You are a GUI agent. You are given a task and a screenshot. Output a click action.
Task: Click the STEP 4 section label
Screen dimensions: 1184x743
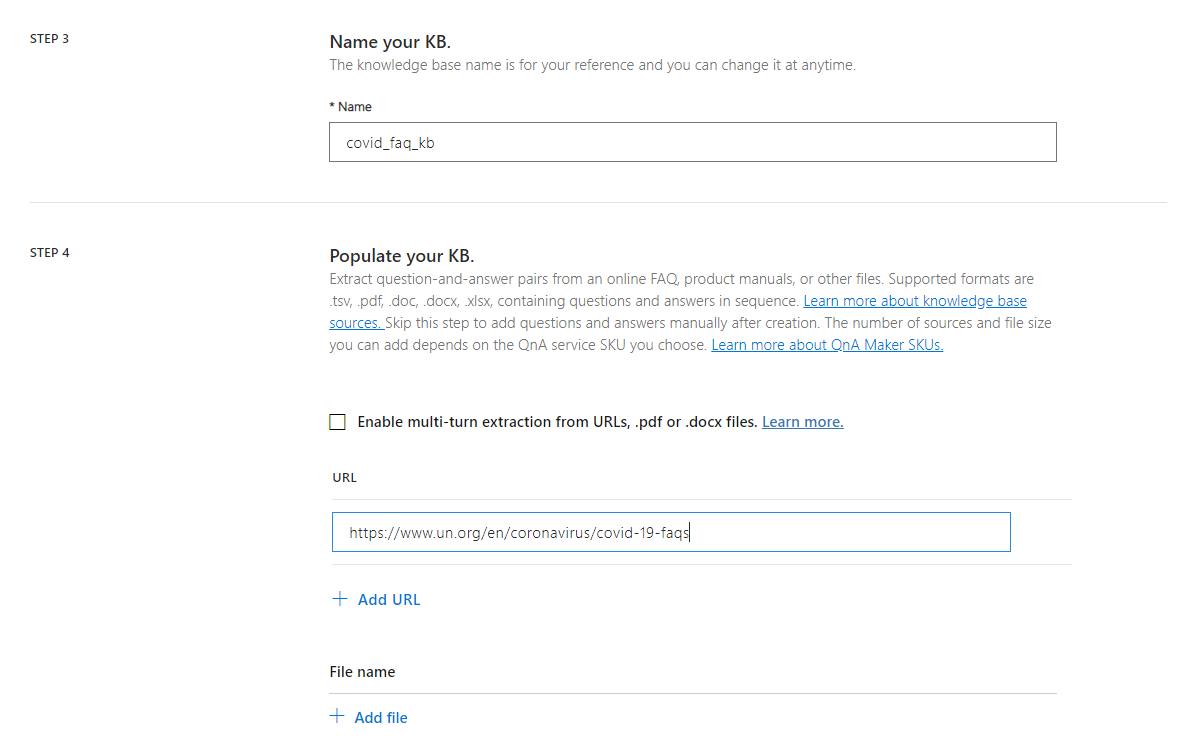[49, 252]
